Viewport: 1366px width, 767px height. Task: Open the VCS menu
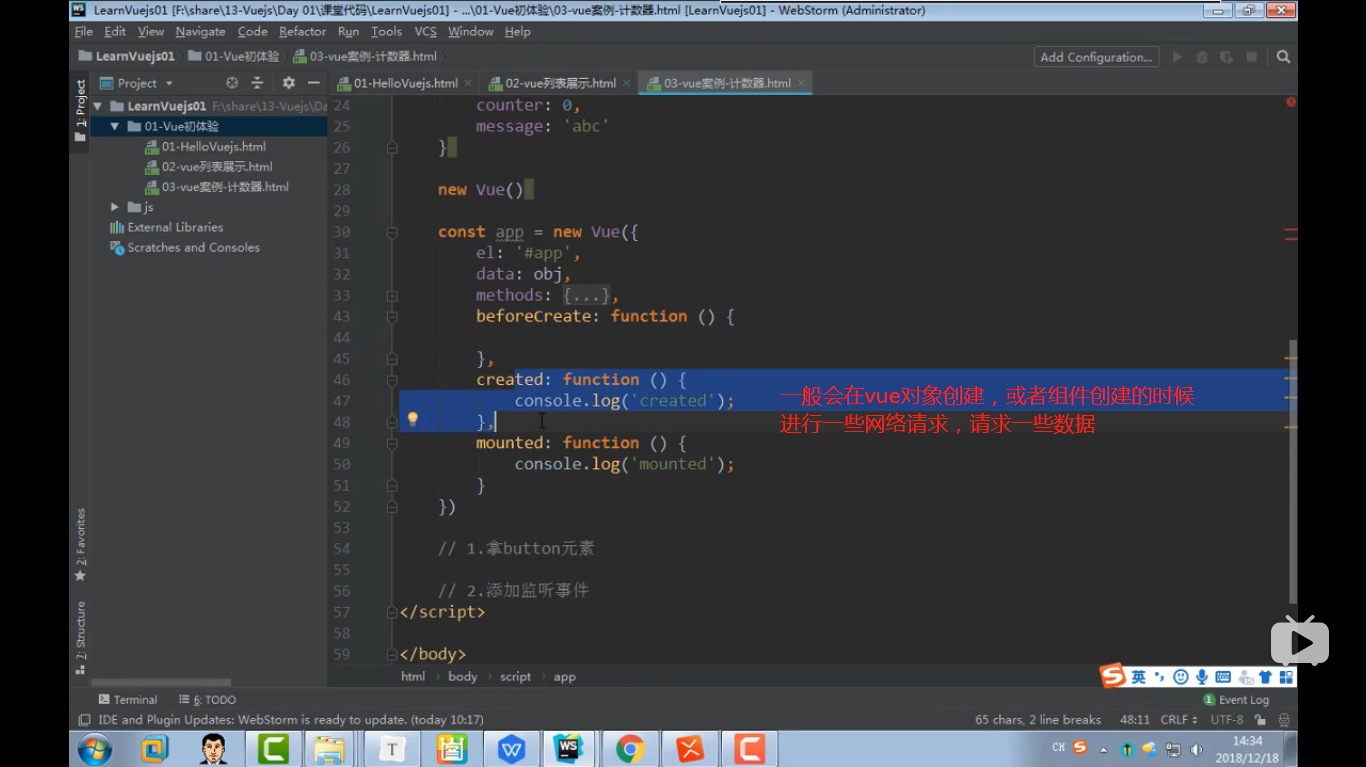pos(426,32)
